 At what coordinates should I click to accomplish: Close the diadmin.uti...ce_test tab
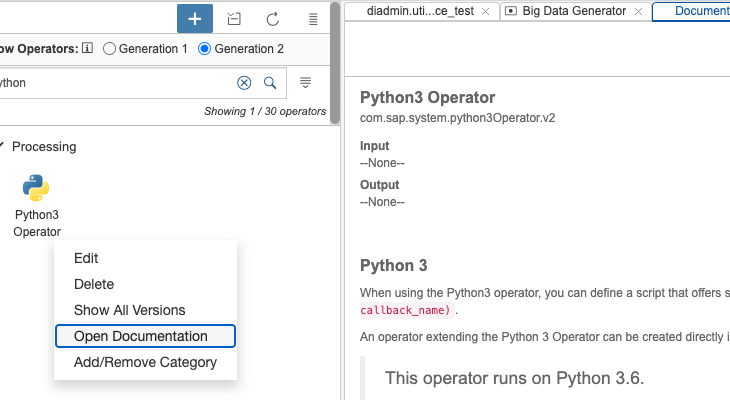click(x=485, y=11)
